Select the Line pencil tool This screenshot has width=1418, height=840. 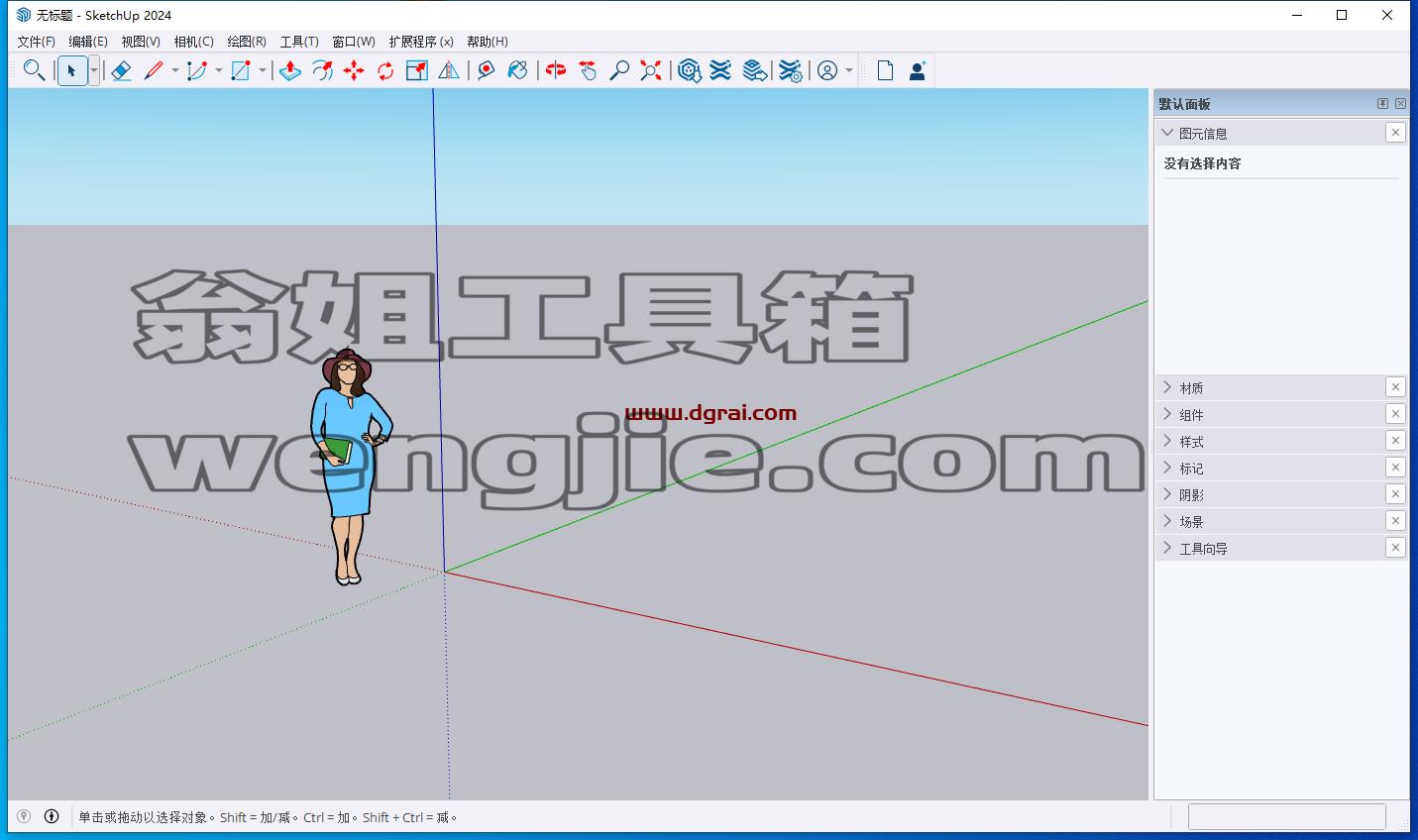(154, 70)
